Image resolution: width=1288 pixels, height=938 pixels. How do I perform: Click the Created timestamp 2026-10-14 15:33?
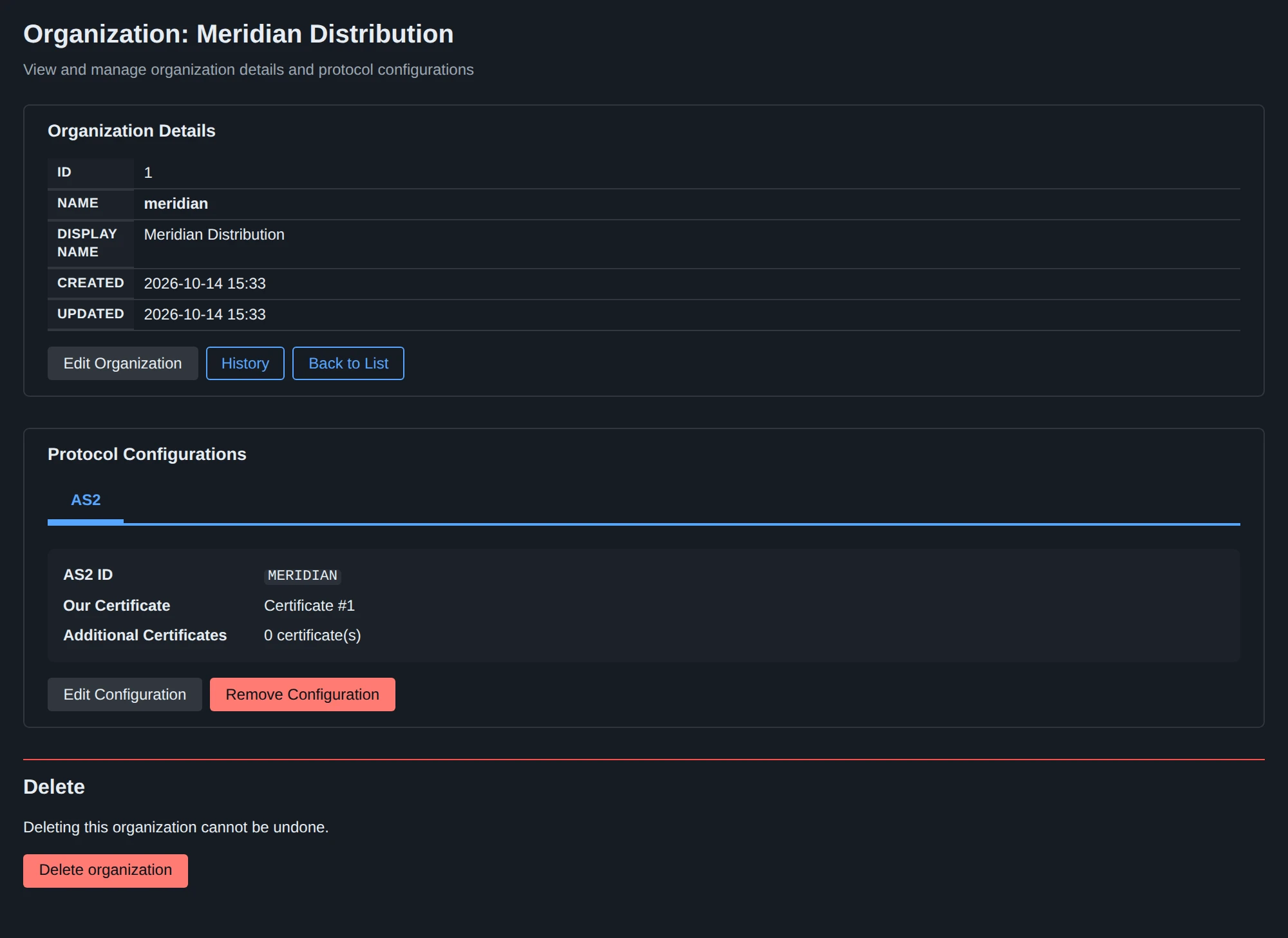pyautogui.click(x=205, y=283)
